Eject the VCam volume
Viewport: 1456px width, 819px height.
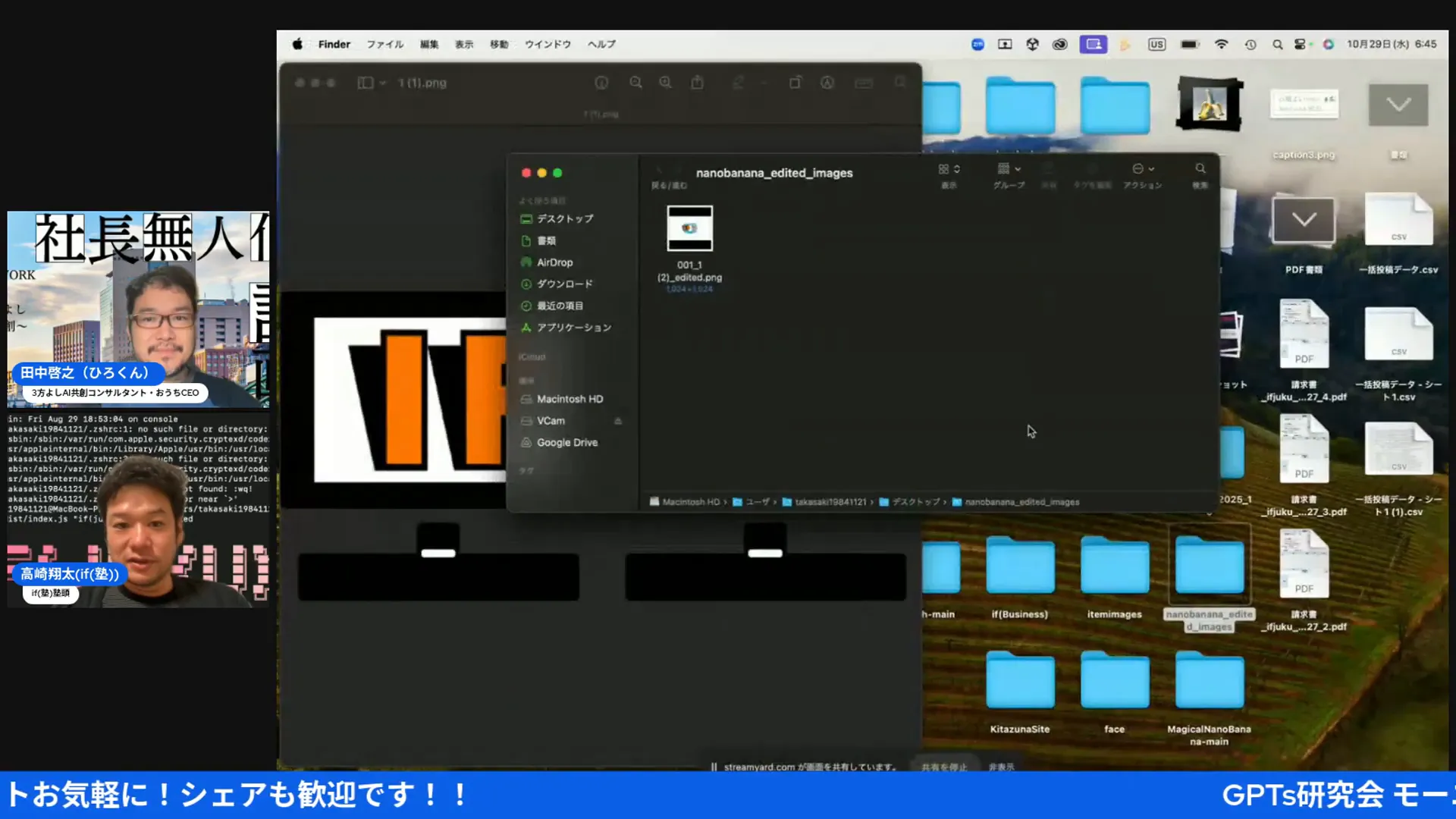pos(618,421)
